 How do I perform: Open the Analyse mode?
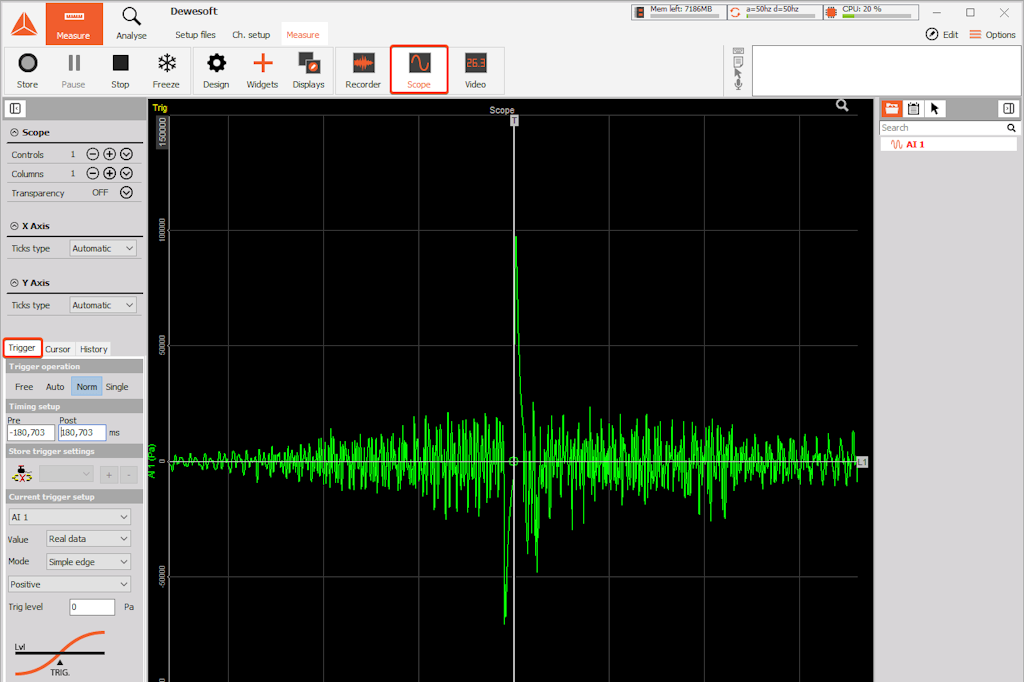tap(131, 24)
